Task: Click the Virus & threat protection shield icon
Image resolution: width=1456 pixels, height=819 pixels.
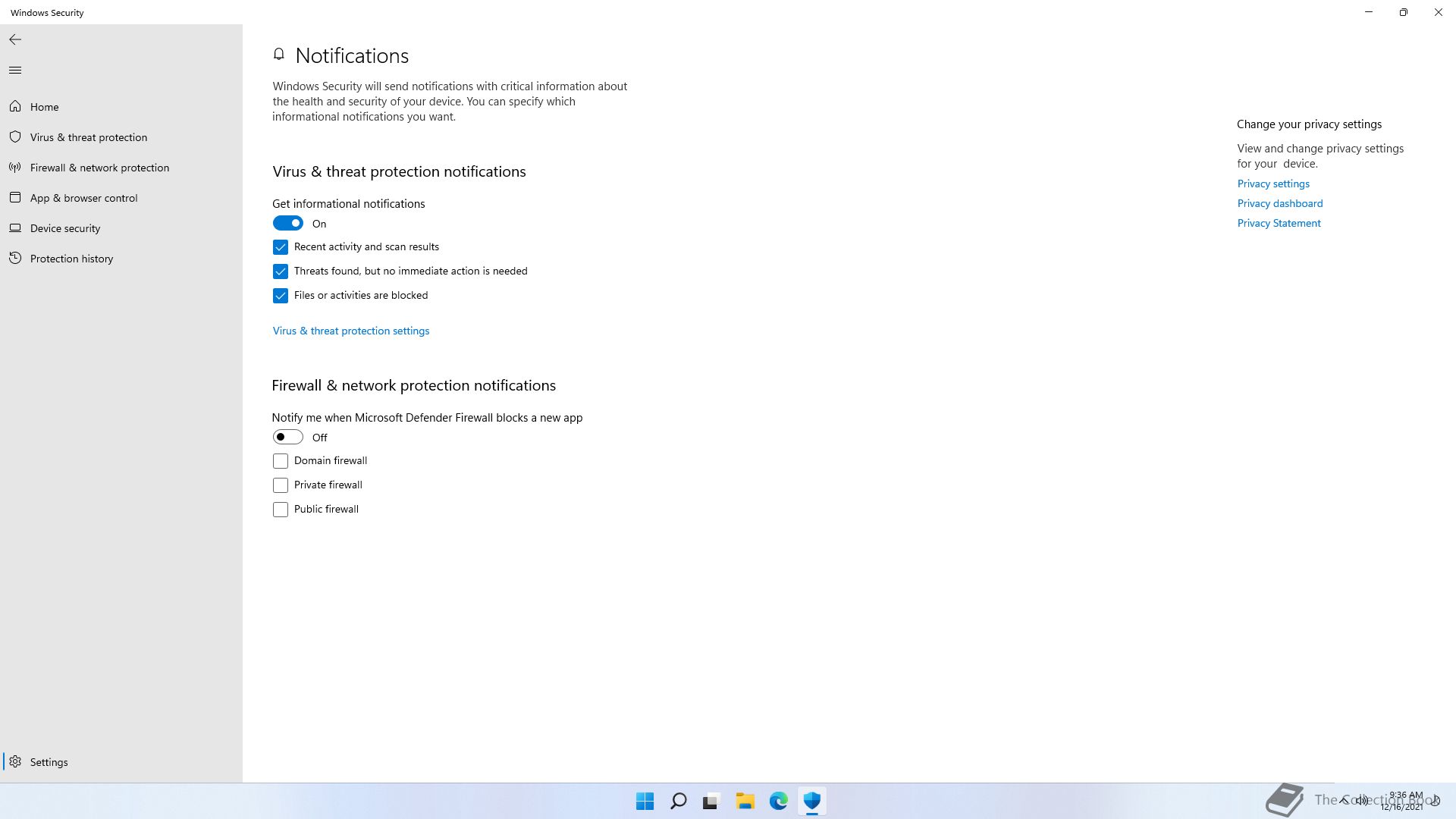Action: pos(15,137)
